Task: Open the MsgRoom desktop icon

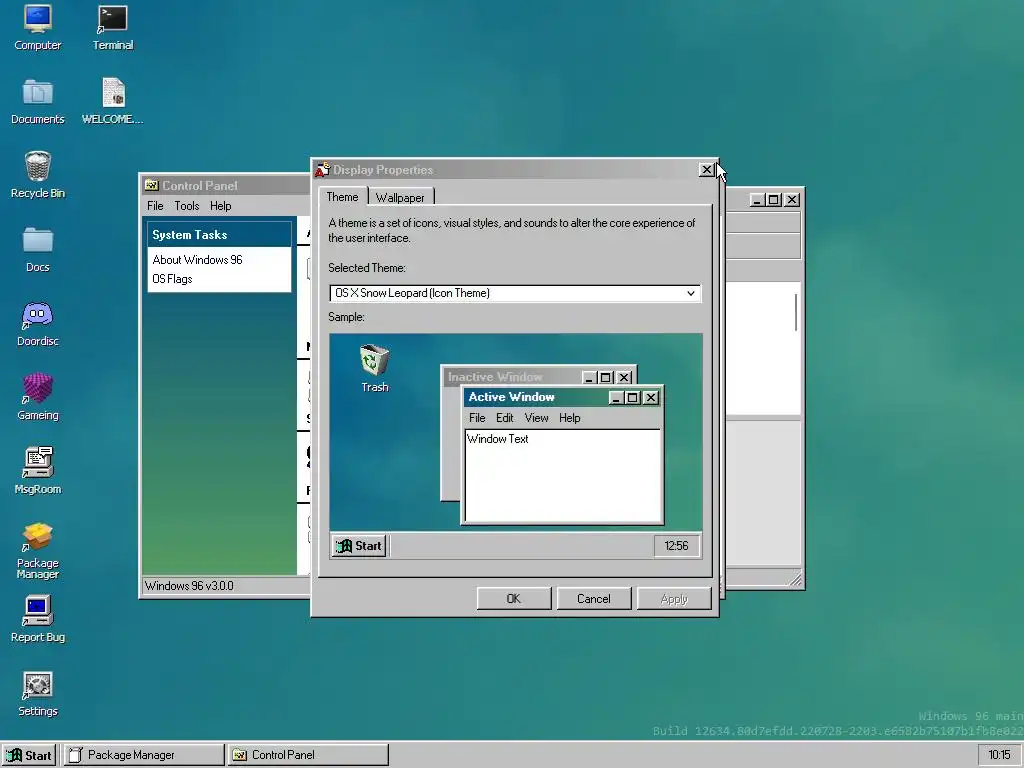Action: click(x=37, y=471)
